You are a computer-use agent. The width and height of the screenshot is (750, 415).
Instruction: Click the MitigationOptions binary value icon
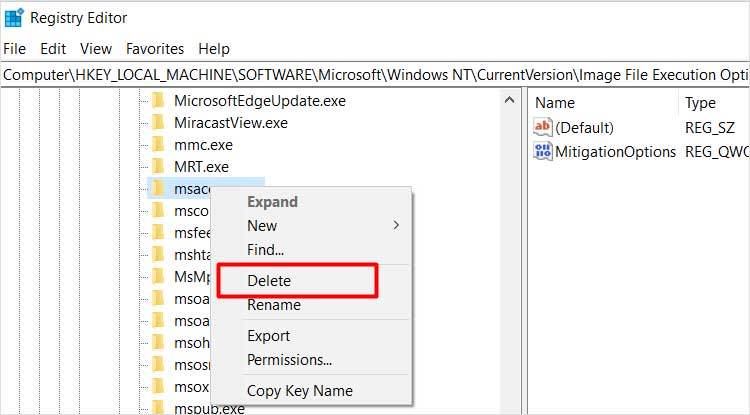coord(543,151)
